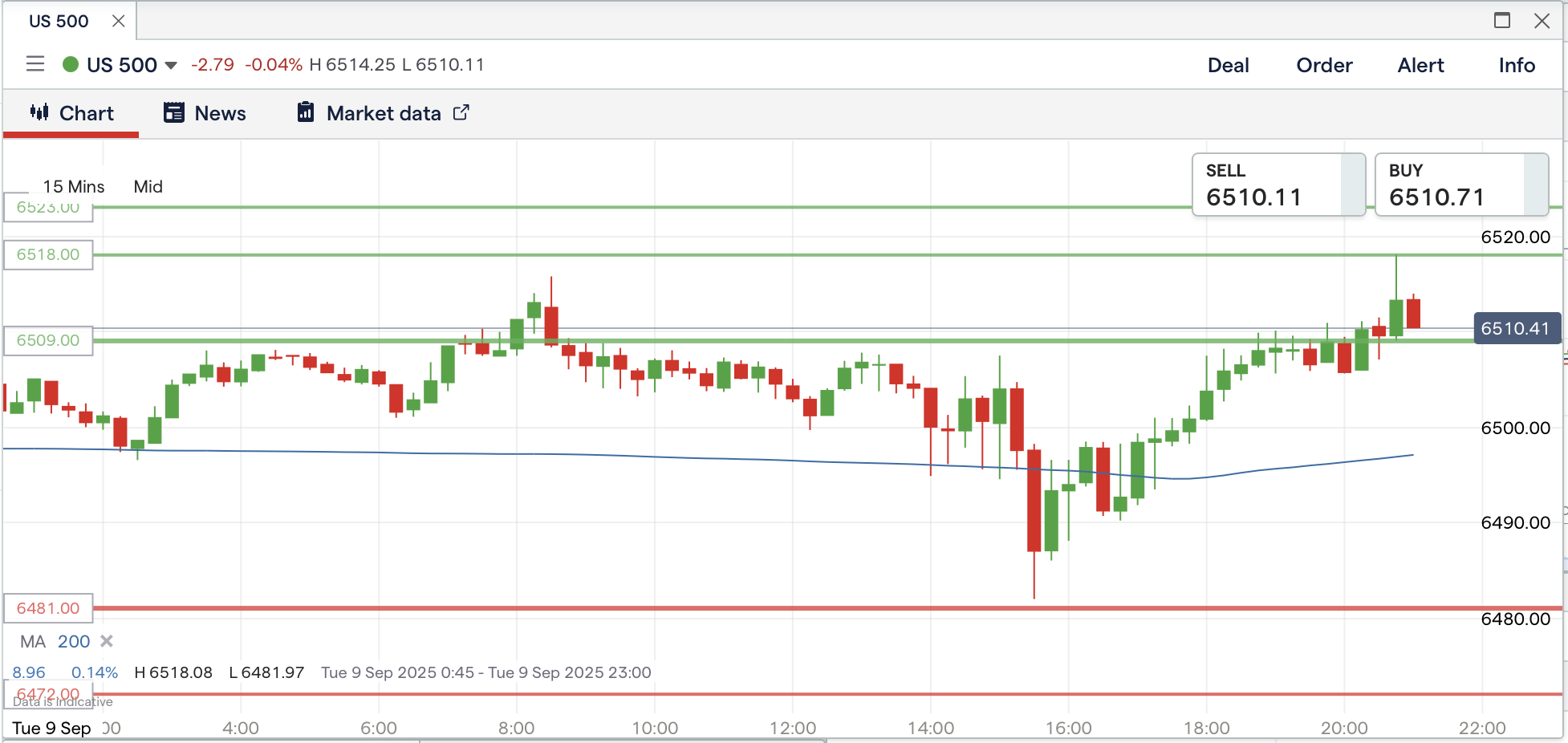Viewport: 1568px width, 743px height.
Task: Click the Order button
Action: (x=1324, y=65)
